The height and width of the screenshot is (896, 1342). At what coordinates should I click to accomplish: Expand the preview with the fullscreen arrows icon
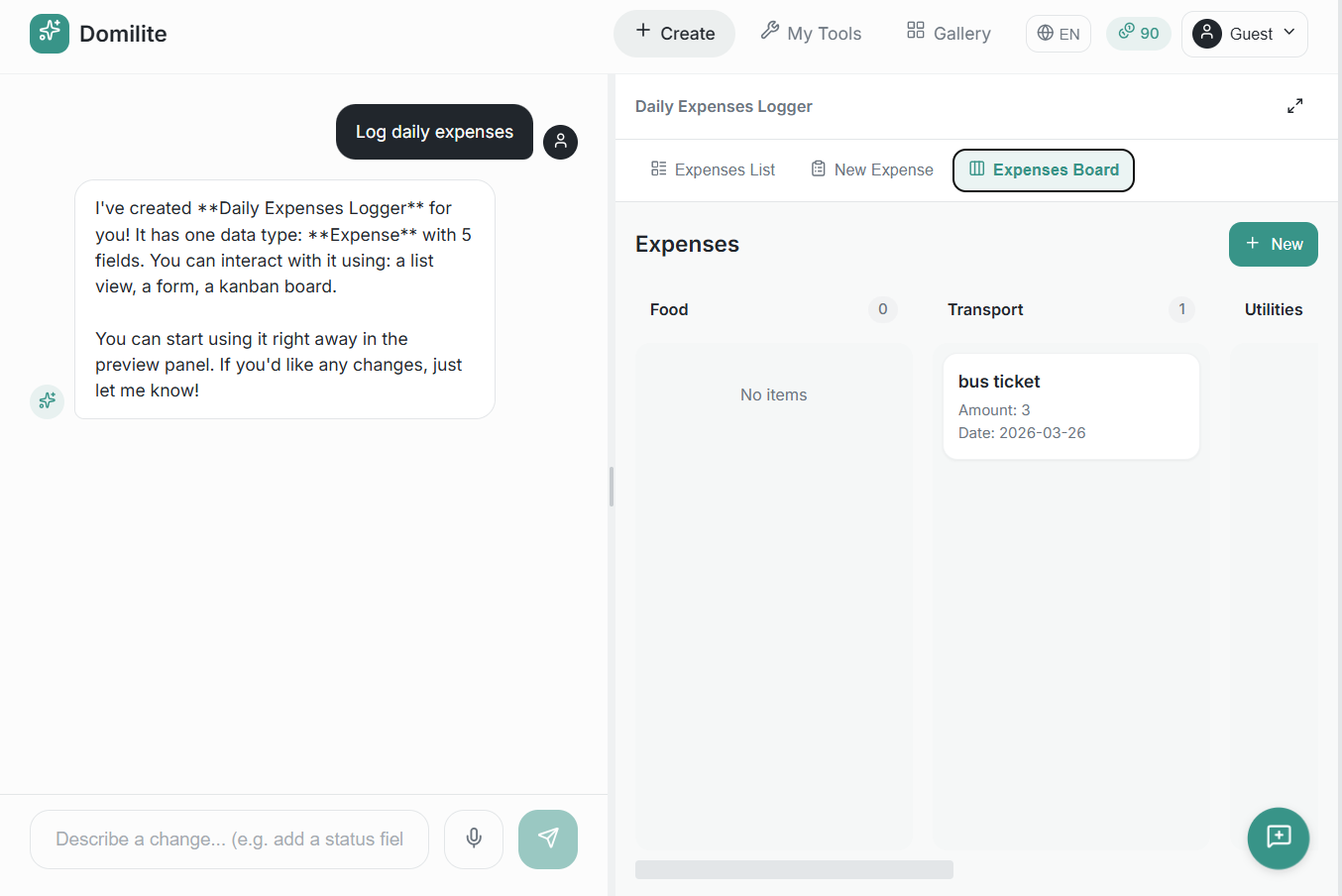tap(1294, 105)
